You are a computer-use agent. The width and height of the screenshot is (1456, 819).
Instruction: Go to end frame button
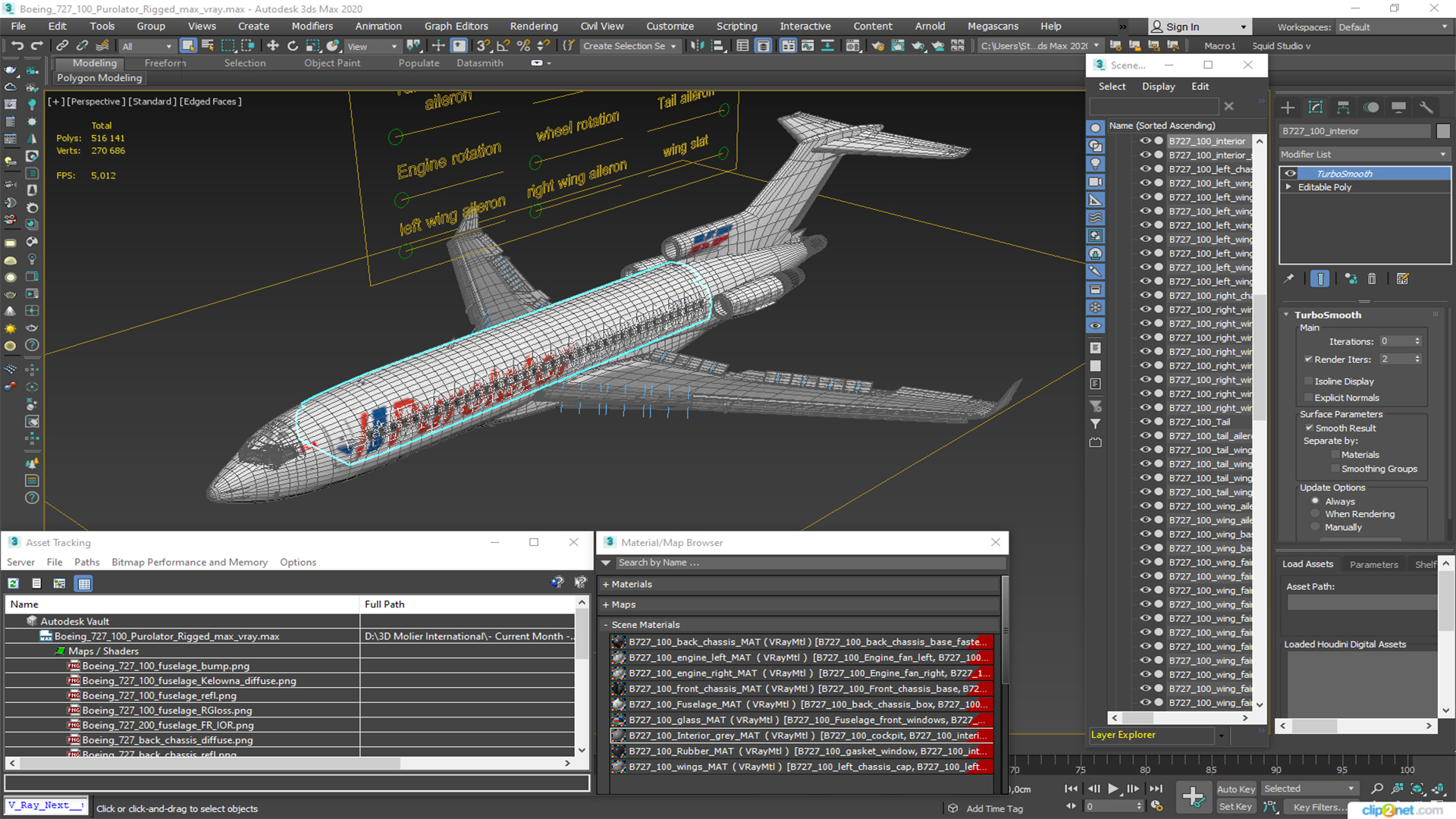pos(1155,789)
